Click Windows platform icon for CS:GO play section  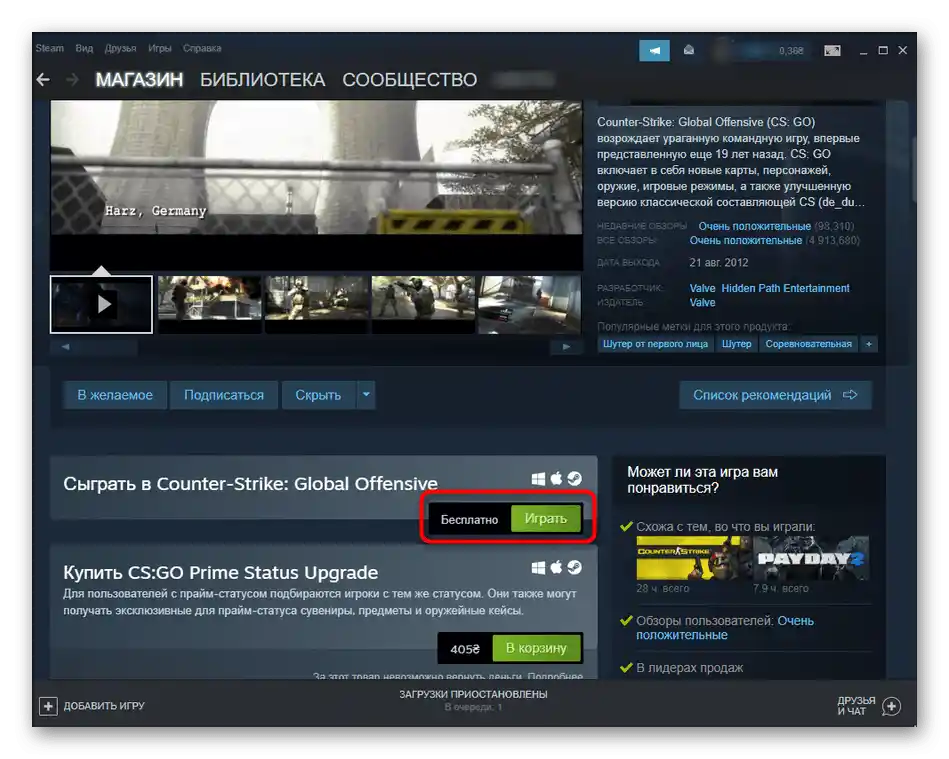(538, 479)
